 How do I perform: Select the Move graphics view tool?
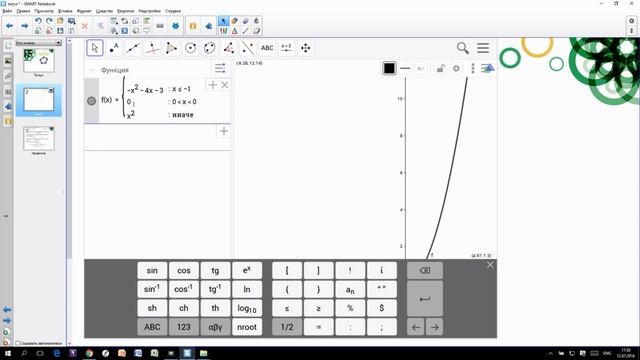click(305, 48)
